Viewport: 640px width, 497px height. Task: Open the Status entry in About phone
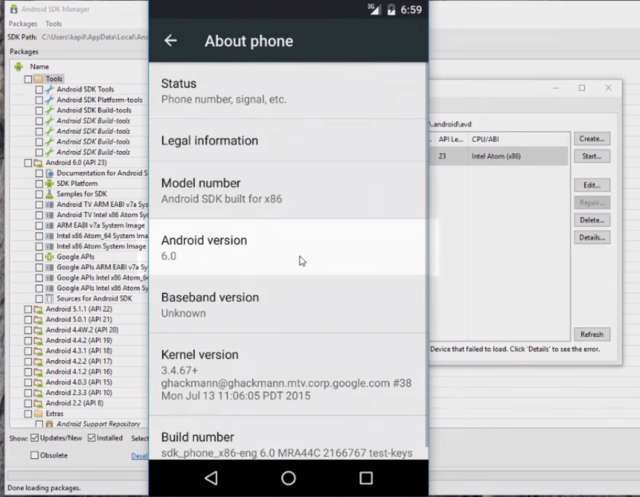(287, 91)
